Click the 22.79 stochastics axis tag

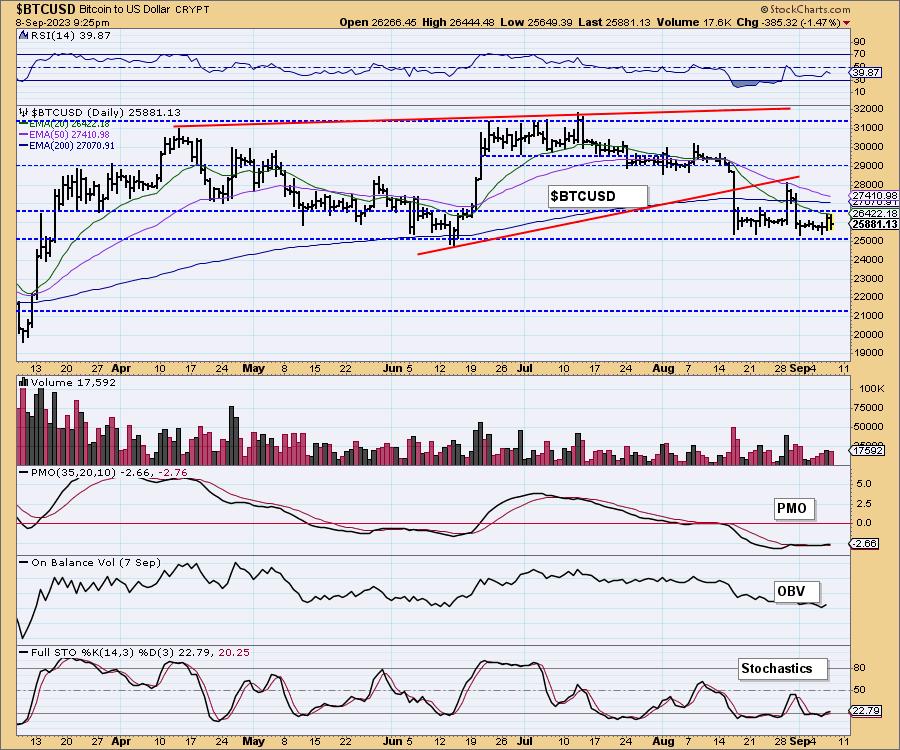(x=866, y=711)
